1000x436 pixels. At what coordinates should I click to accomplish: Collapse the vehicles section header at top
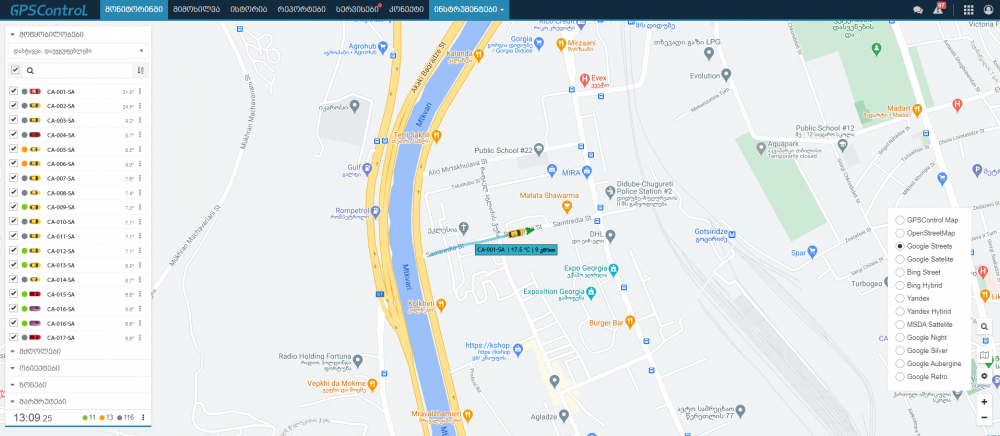(x=78, y=34)
